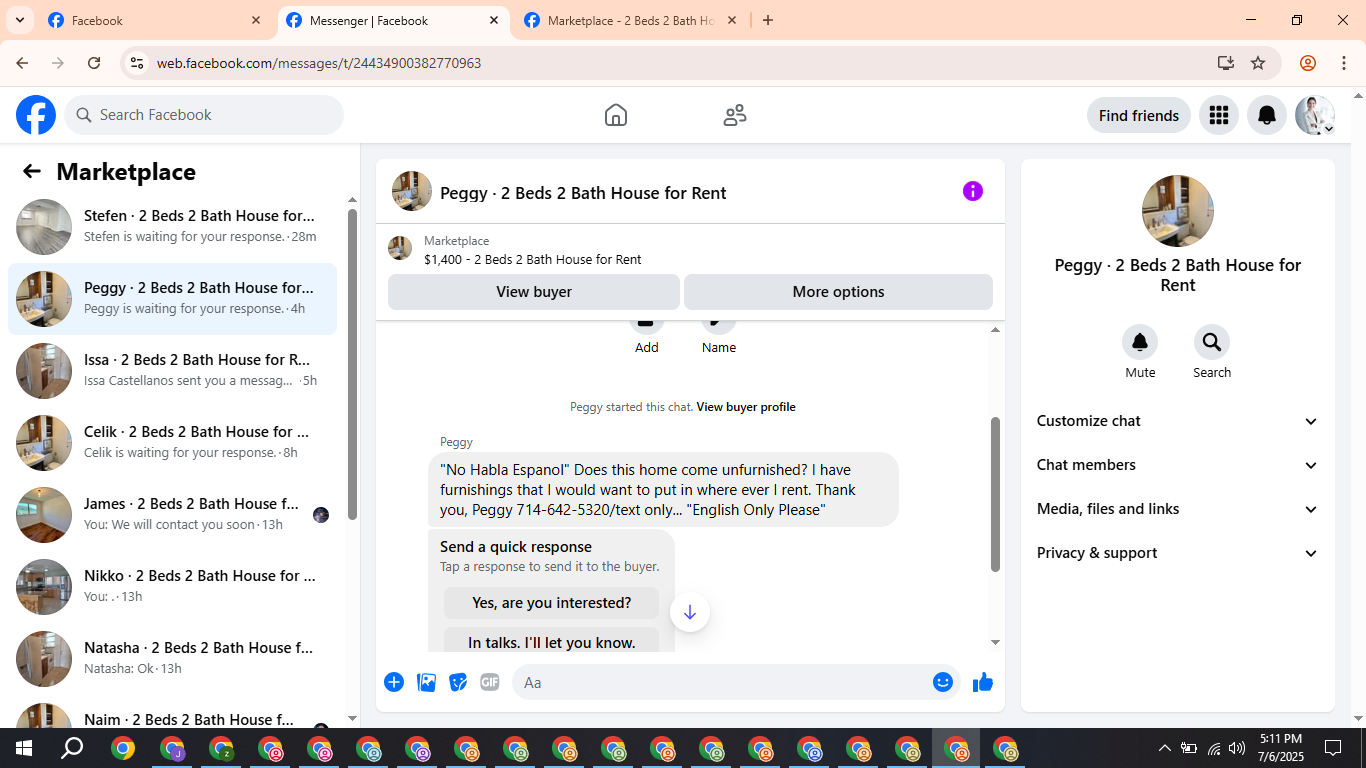Choose a sticker from composer
This screenshot has height=768, width=1366.
(x=458, y=682)
